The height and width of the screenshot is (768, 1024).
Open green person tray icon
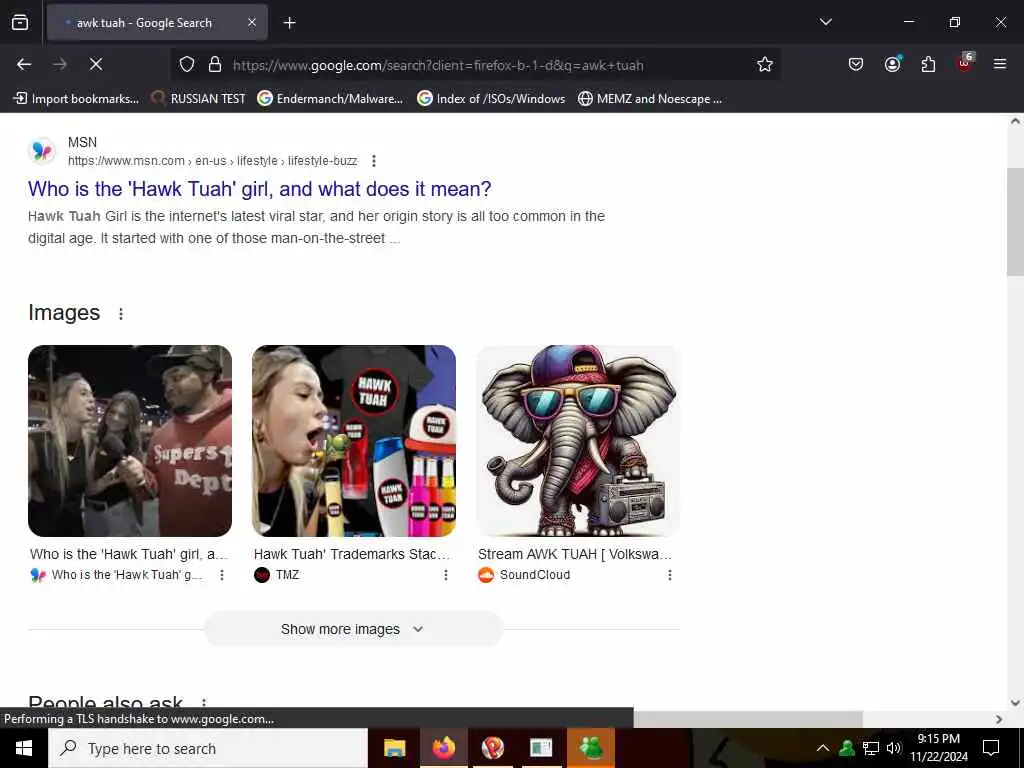(847, 748)
